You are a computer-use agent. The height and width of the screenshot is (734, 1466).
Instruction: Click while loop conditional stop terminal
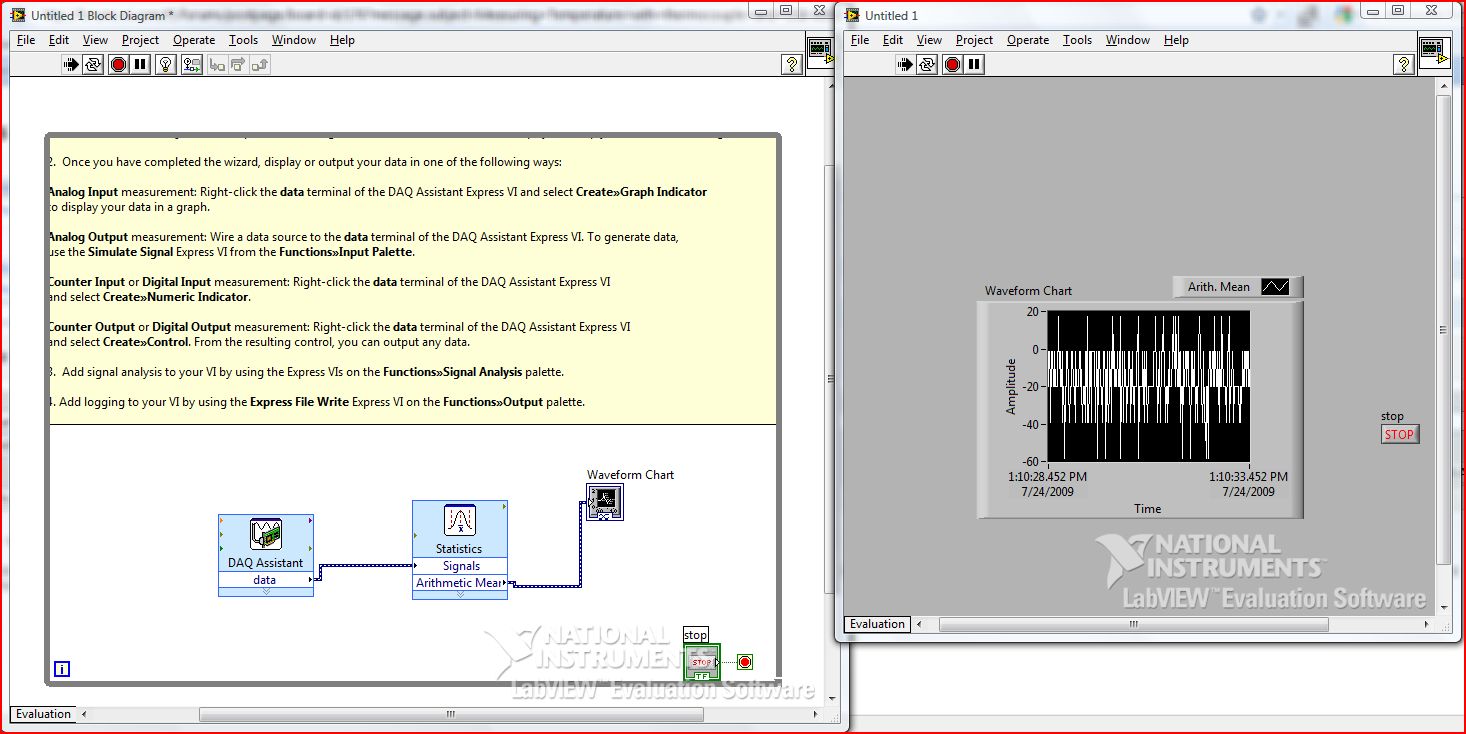point(745,662)
